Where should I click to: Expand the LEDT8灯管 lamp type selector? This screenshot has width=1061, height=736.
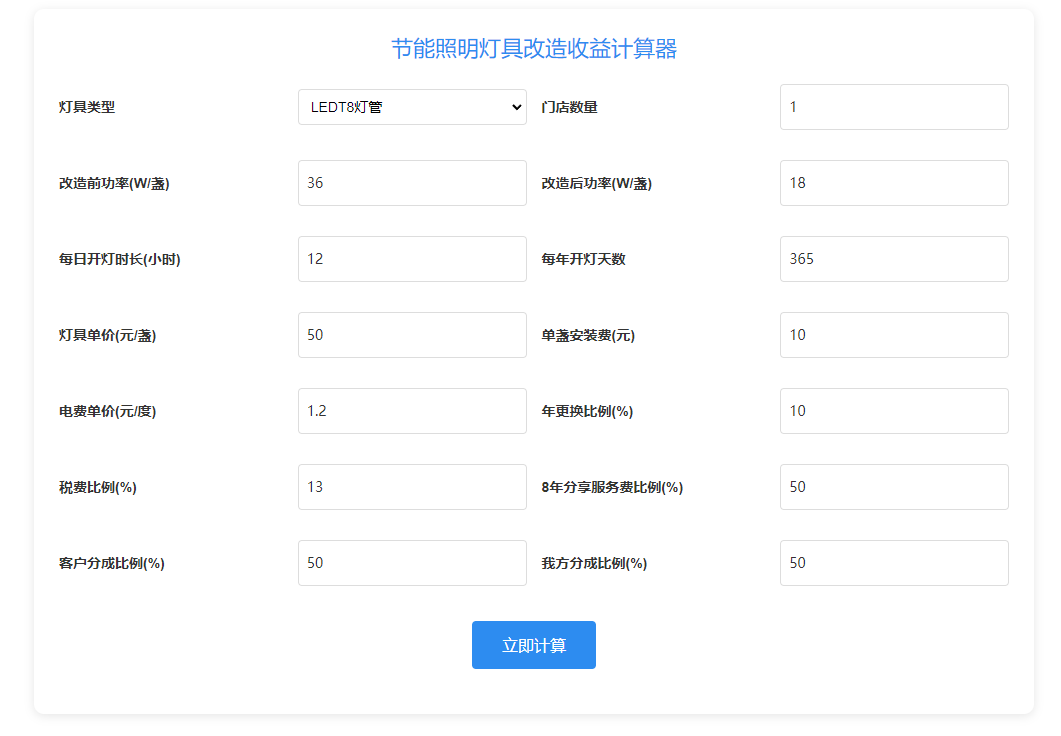(x=412, y=107)
